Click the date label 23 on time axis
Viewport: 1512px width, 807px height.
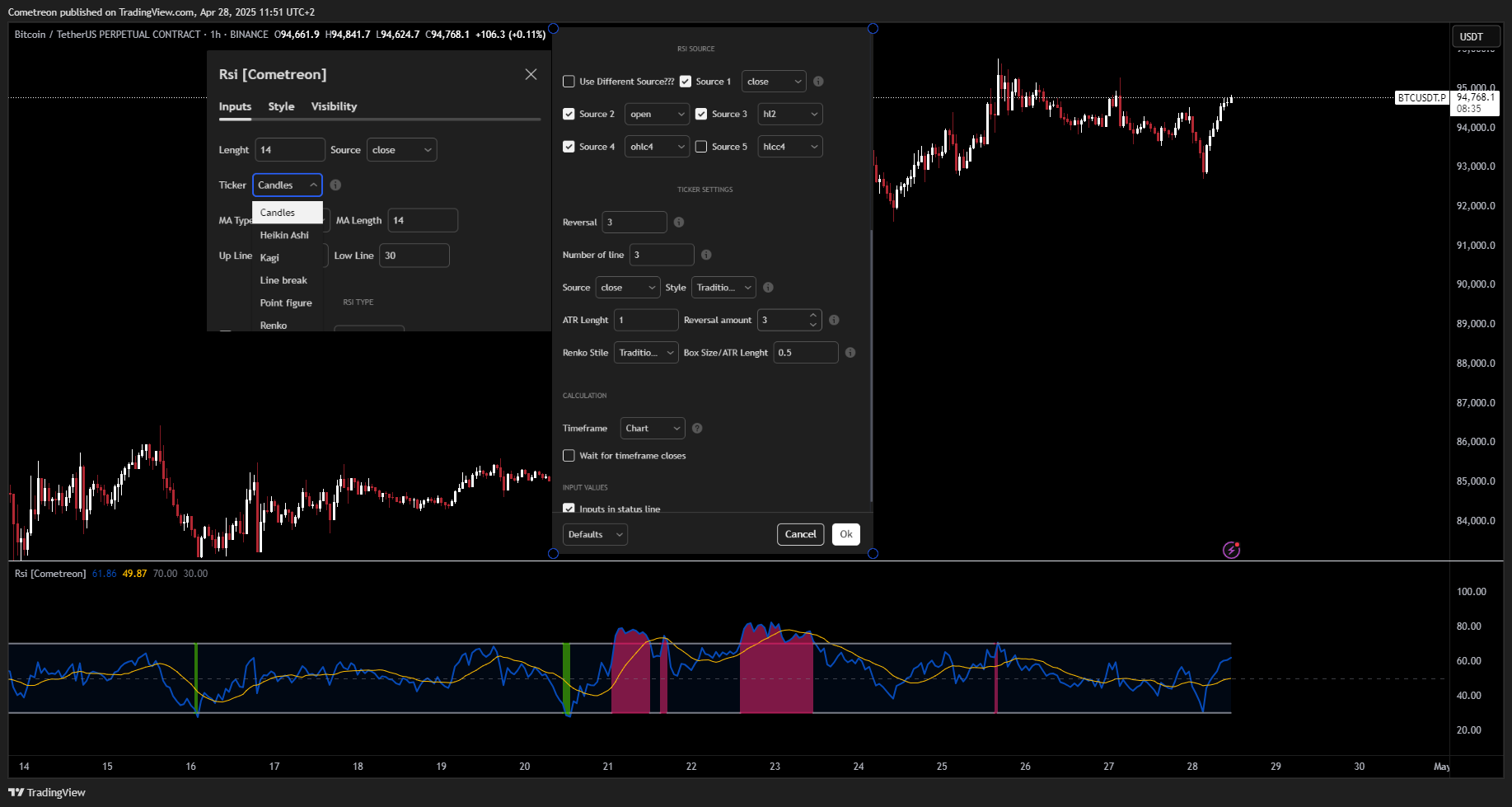pos(775,767)
